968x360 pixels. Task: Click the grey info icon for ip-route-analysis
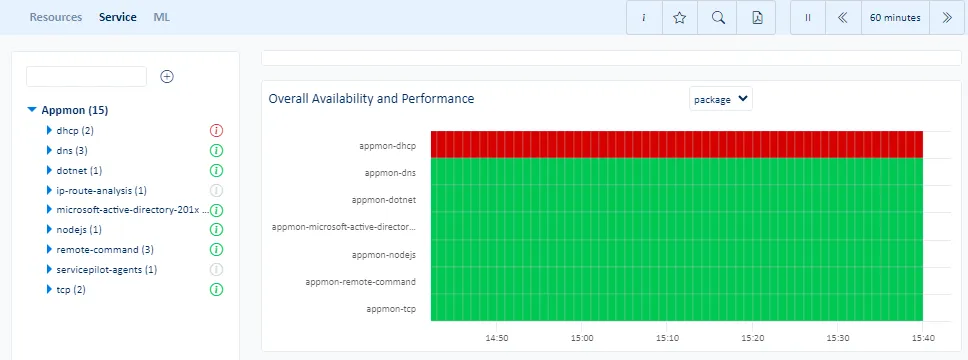tap(216, 190)
